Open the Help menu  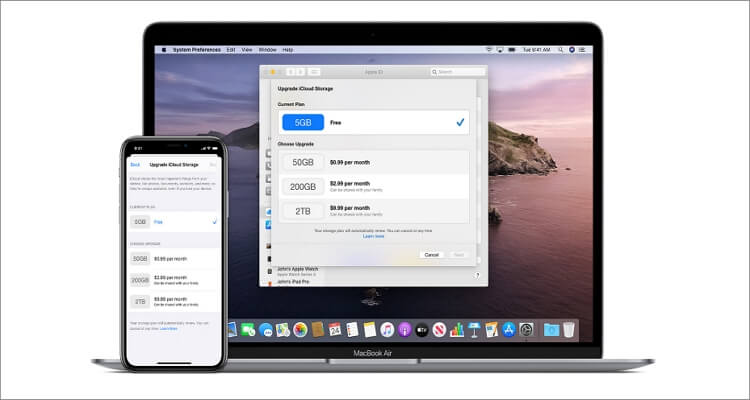coord(287,50)
